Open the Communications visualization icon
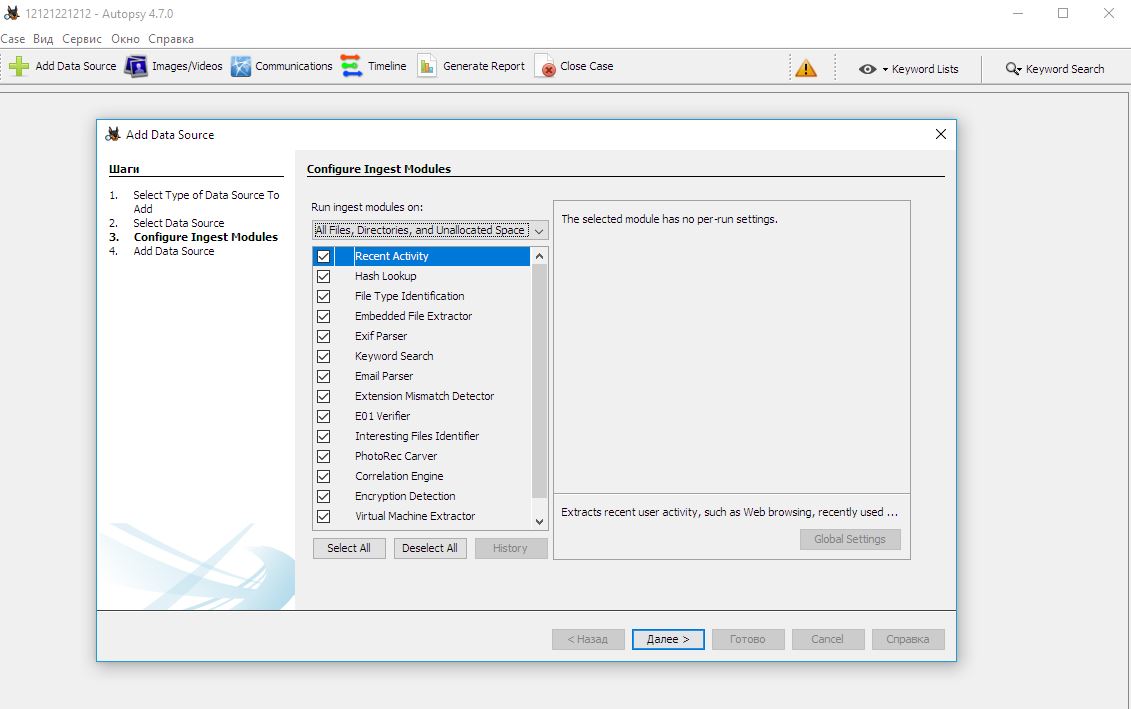 coord(240,66)
